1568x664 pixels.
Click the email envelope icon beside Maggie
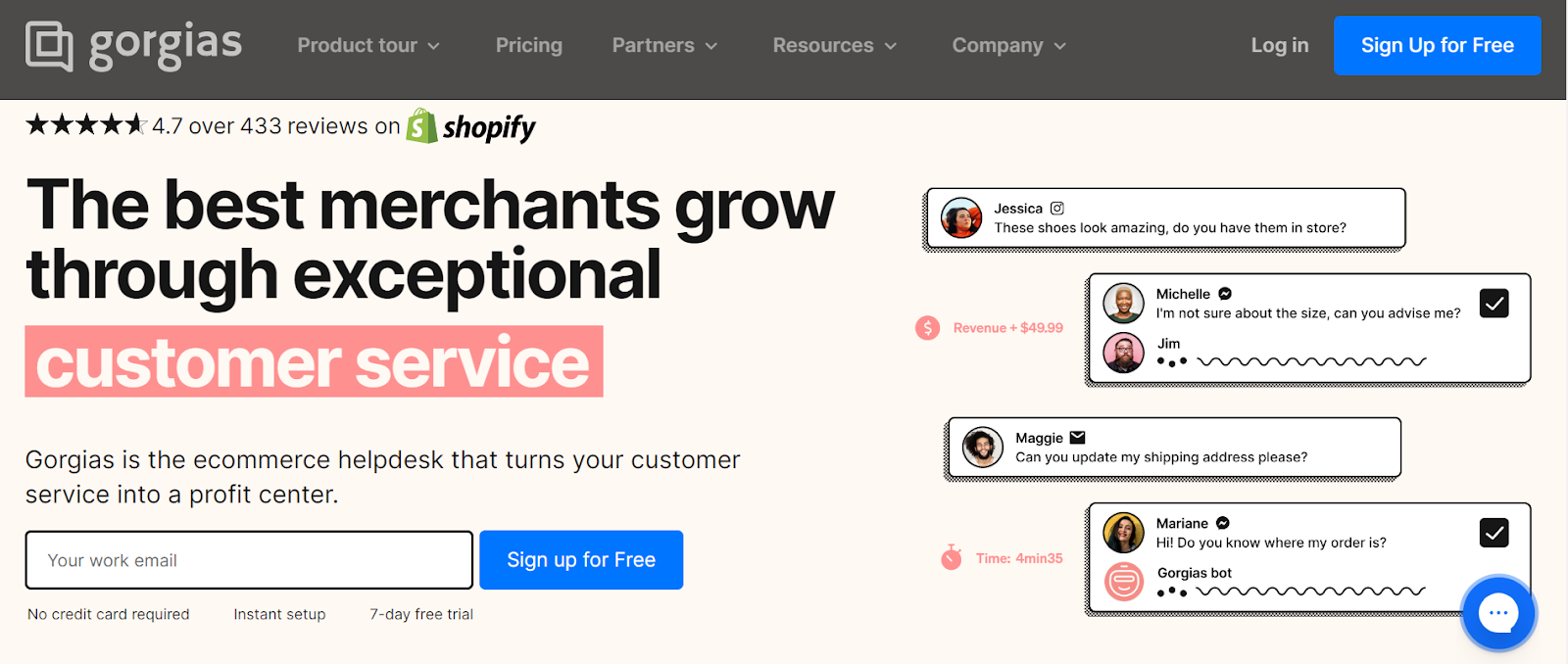click(x=1078, y=438)
